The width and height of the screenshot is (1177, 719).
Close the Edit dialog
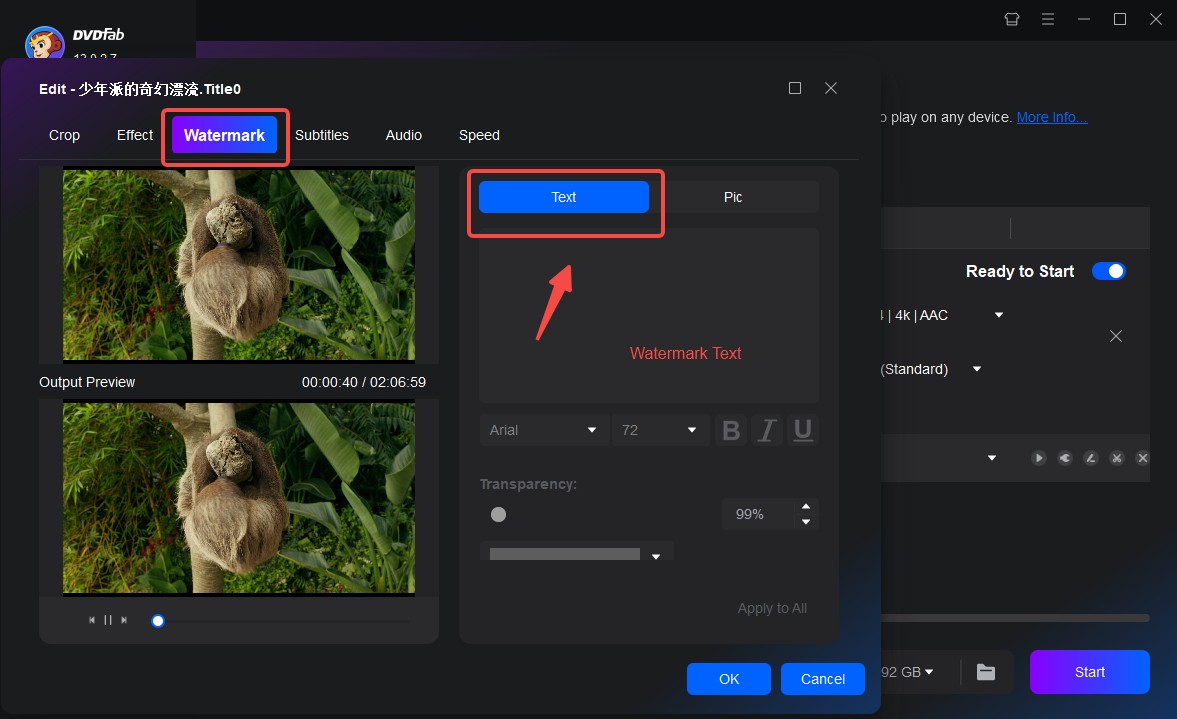pos(831,88)
